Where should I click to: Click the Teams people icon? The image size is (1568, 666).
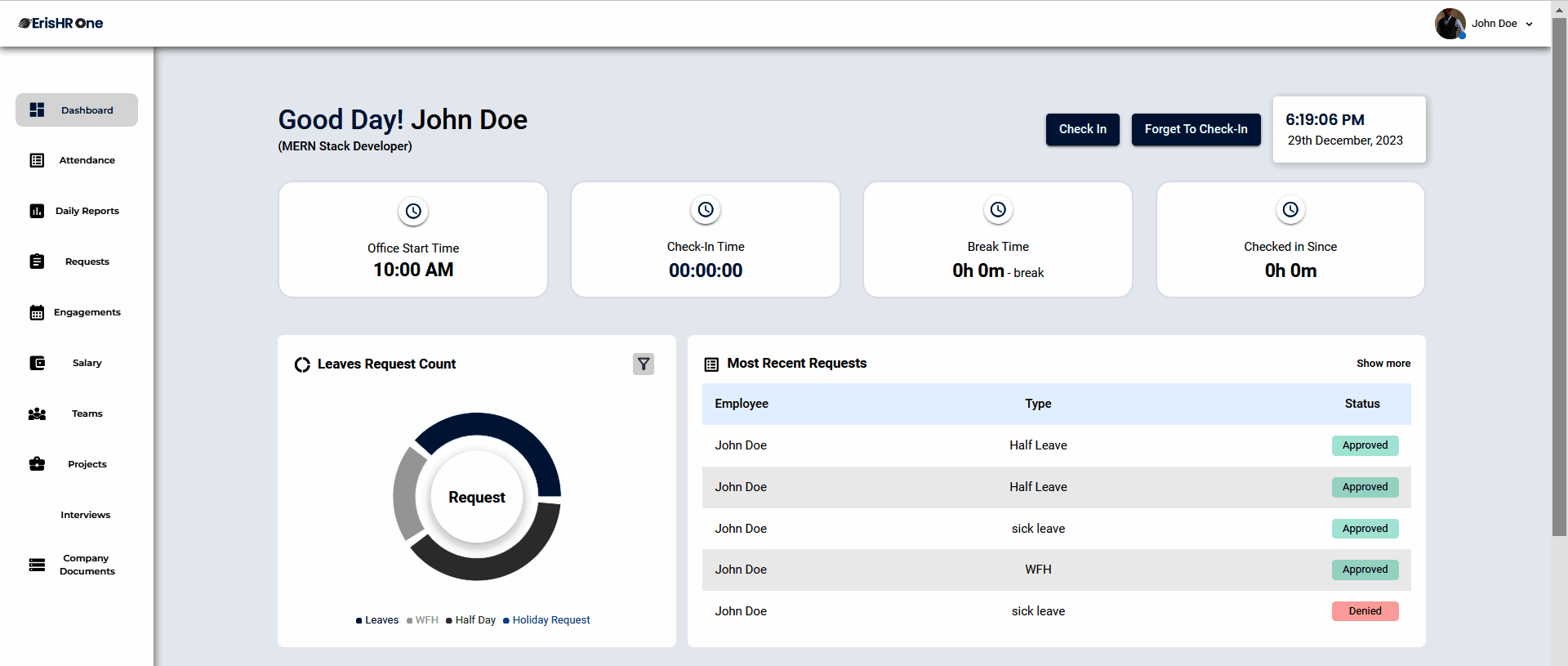point(37,413)
